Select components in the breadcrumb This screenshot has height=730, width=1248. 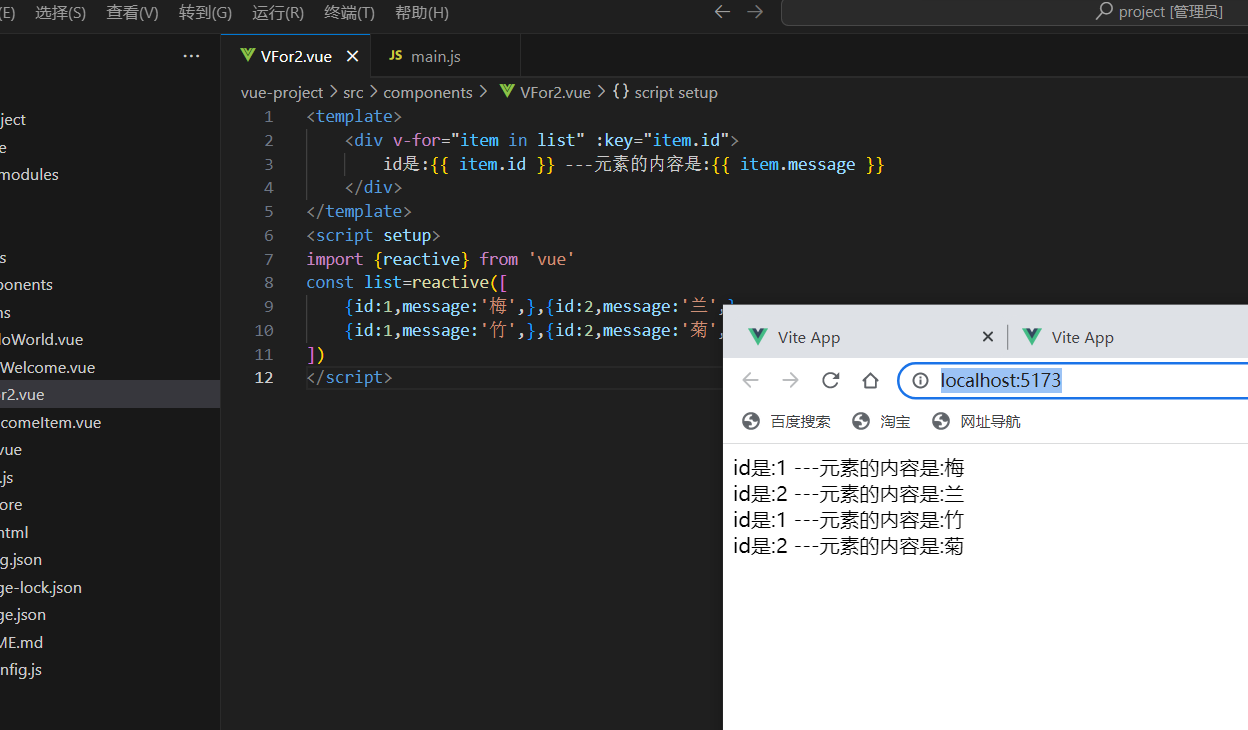(x=428, y=92)
